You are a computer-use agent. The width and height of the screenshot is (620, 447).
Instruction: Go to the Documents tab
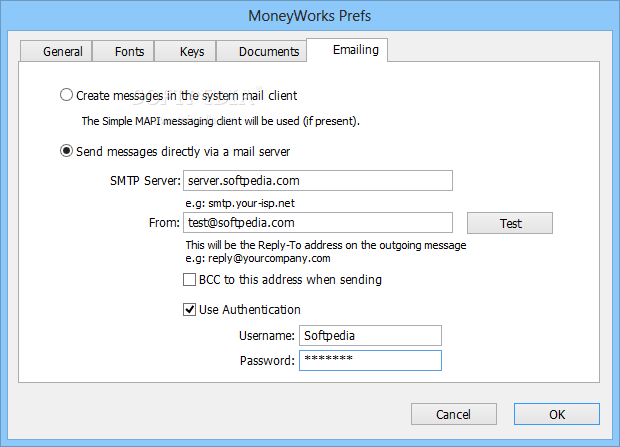[262, 51]
